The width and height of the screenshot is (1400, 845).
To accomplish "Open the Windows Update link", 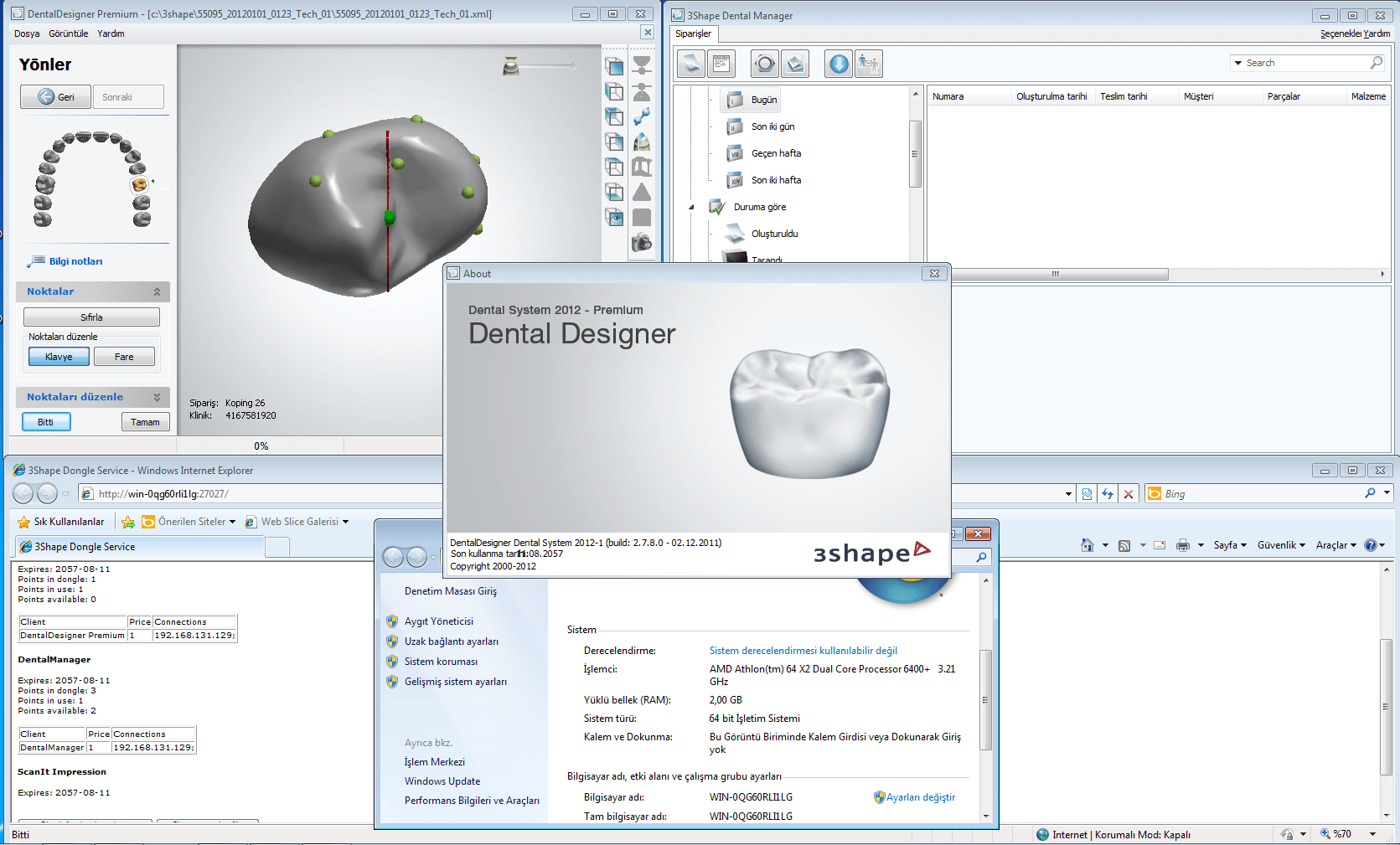I will [x=442, y=781].
